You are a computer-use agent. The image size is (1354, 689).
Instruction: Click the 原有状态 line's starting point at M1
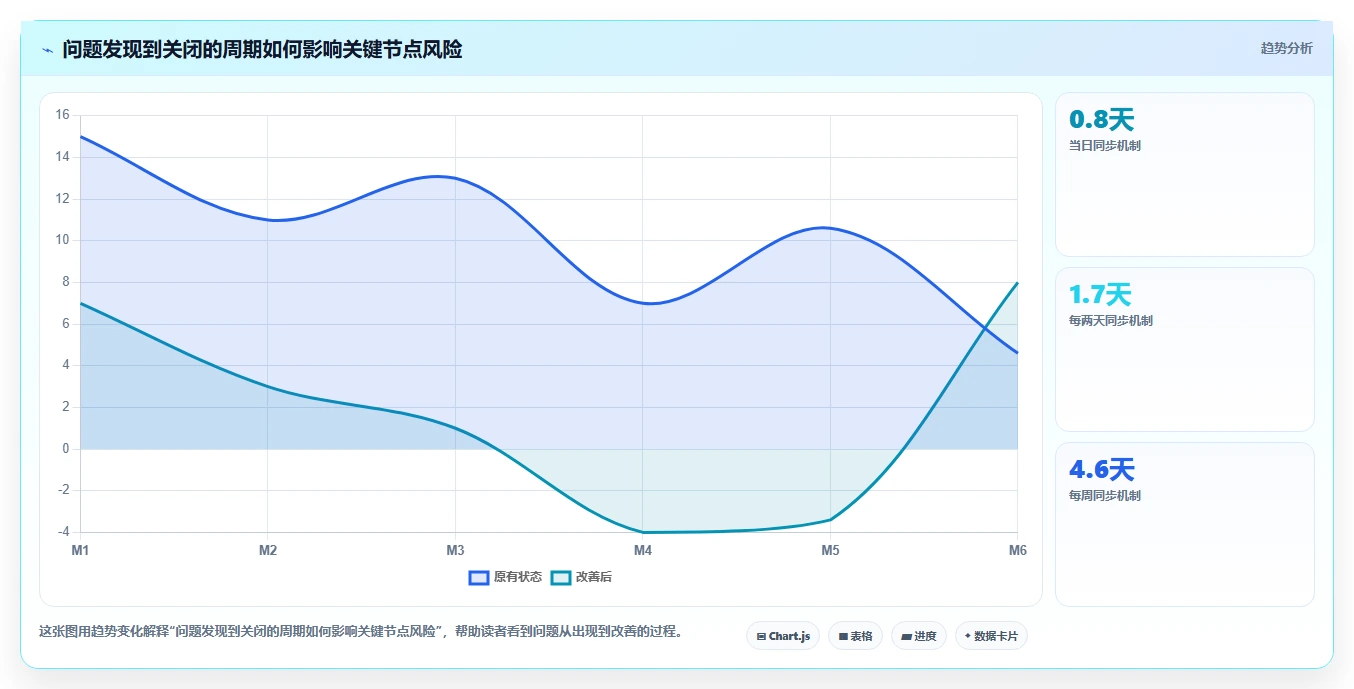point(80,136)
